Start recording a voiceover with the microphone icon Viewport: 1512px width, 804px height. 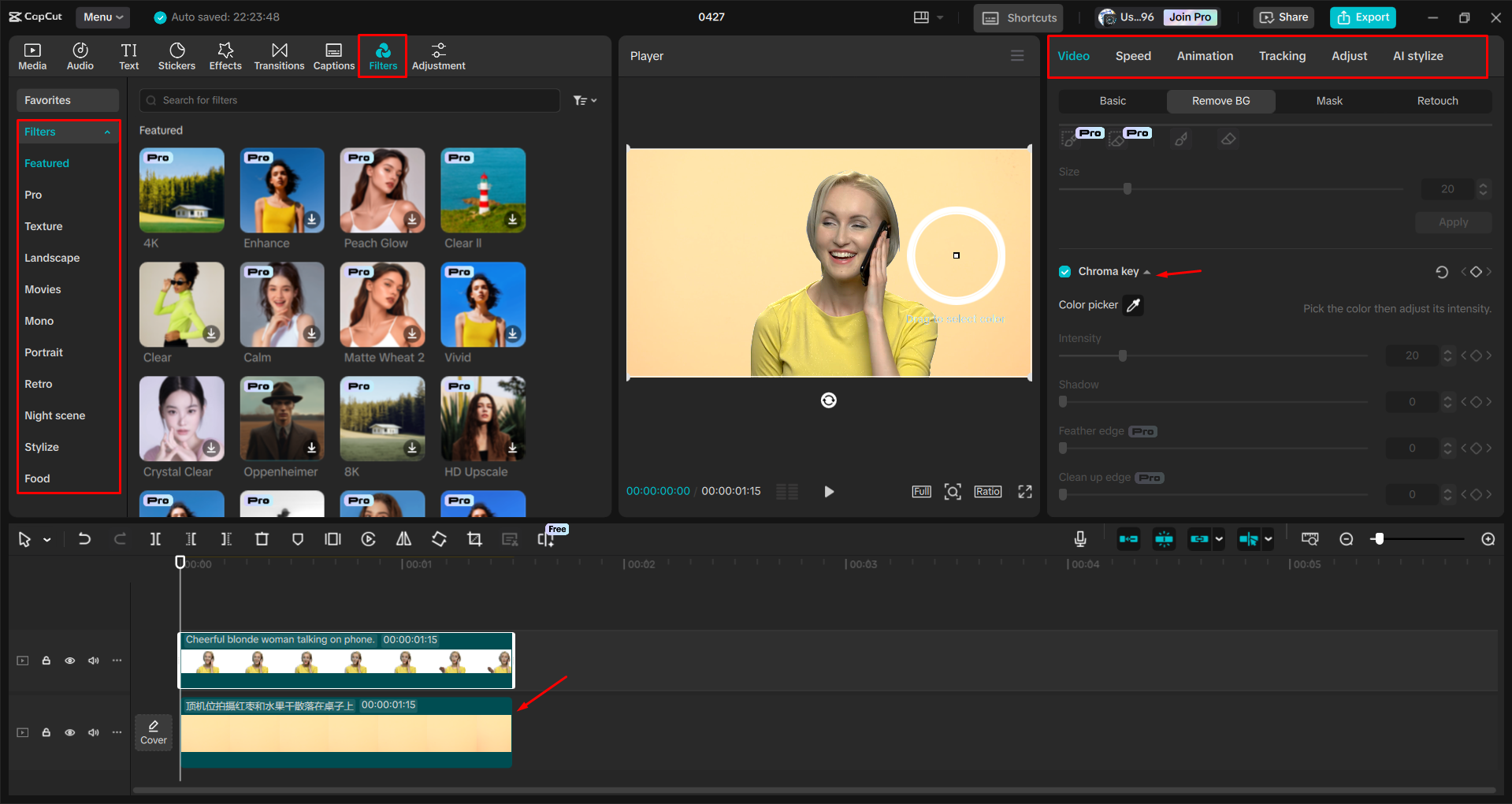tap(1079, 539)
